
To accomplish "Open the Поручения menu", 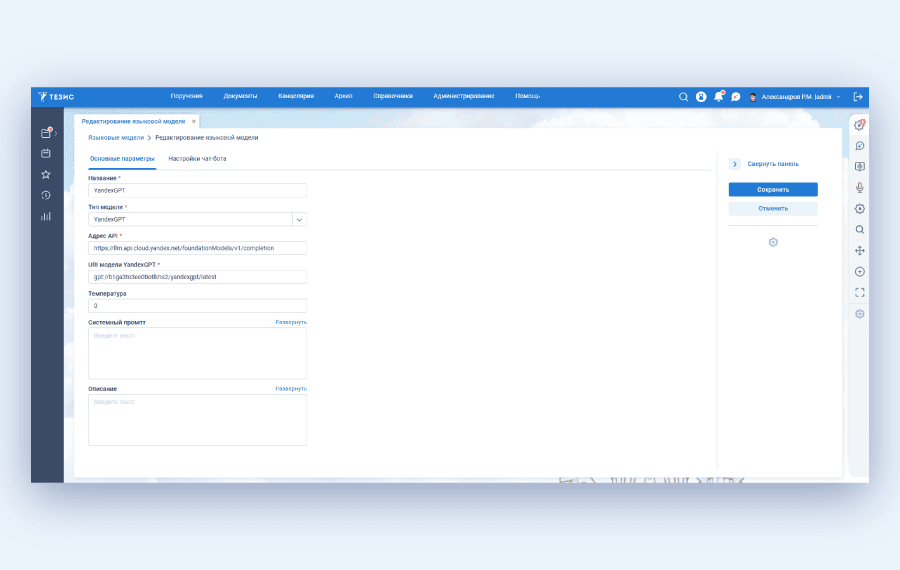I will click(187, 96).
